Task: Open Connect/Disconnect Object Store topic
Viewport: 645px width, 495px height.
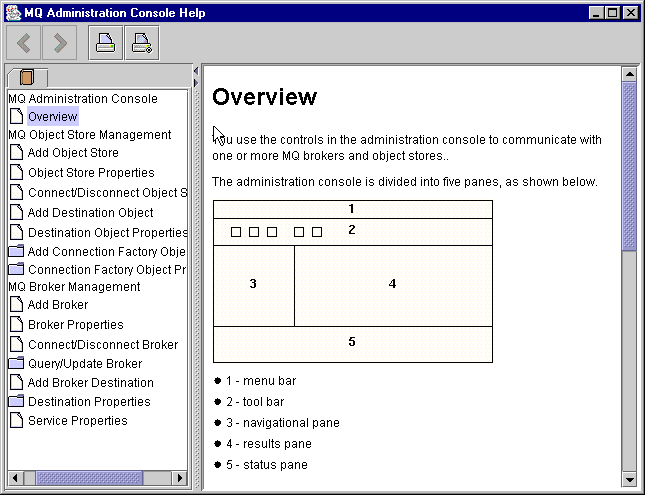Action: point(107,193)
